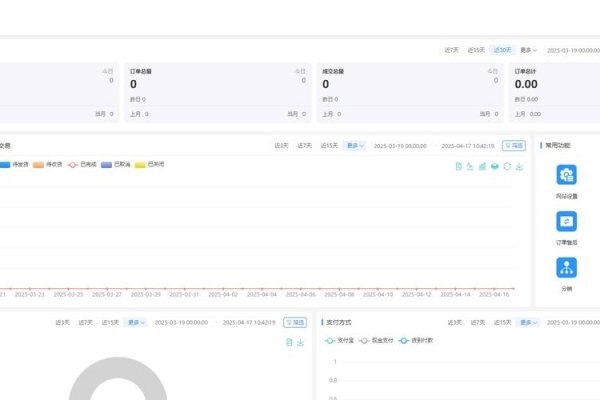600x400 pixels.
Task: Open the 分销 shortcut icon
Action: click(x=566, y=268)
